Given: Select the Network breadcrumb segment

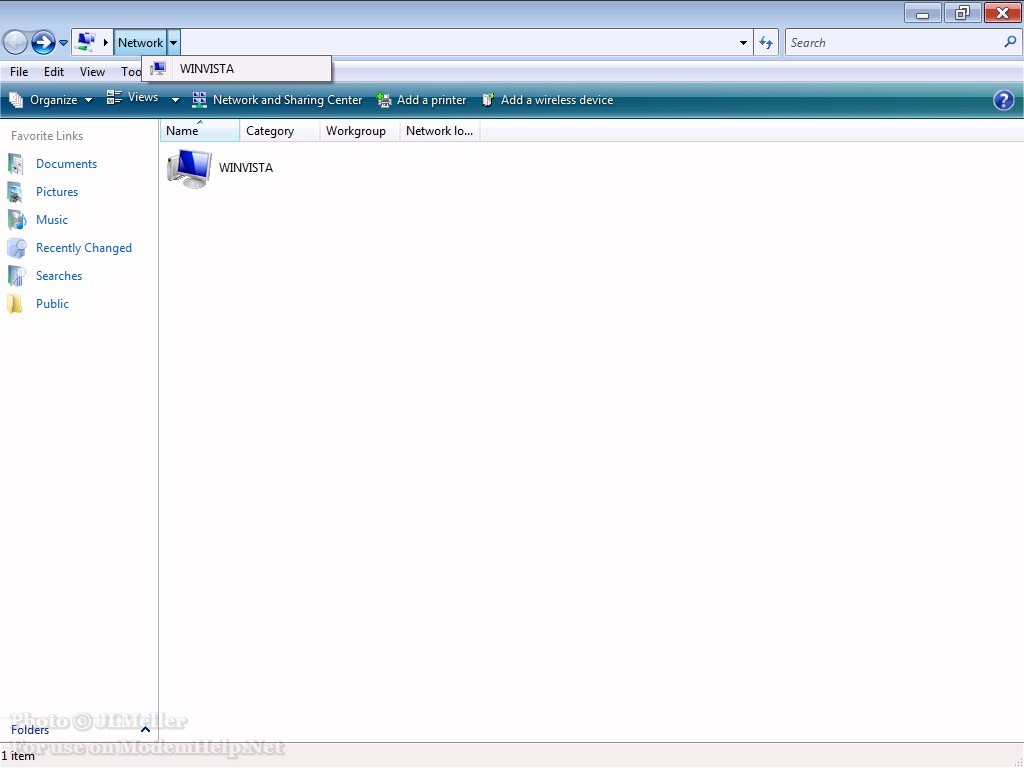Looking at the screenshot, I should click(x=140, y=42).
